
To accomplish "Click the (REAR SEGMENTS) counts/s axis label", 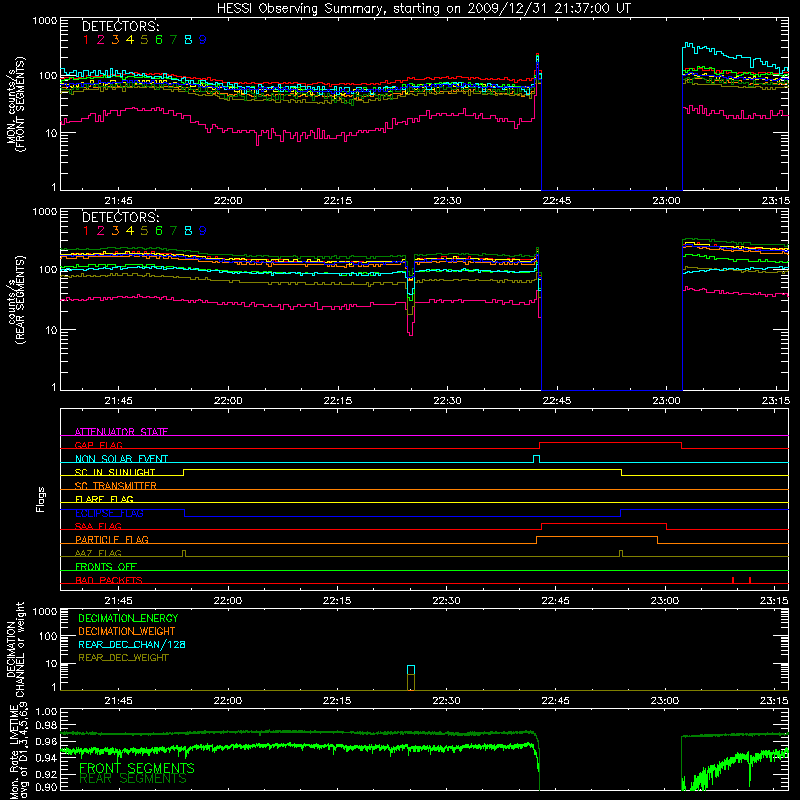I will tap(15, 300).
